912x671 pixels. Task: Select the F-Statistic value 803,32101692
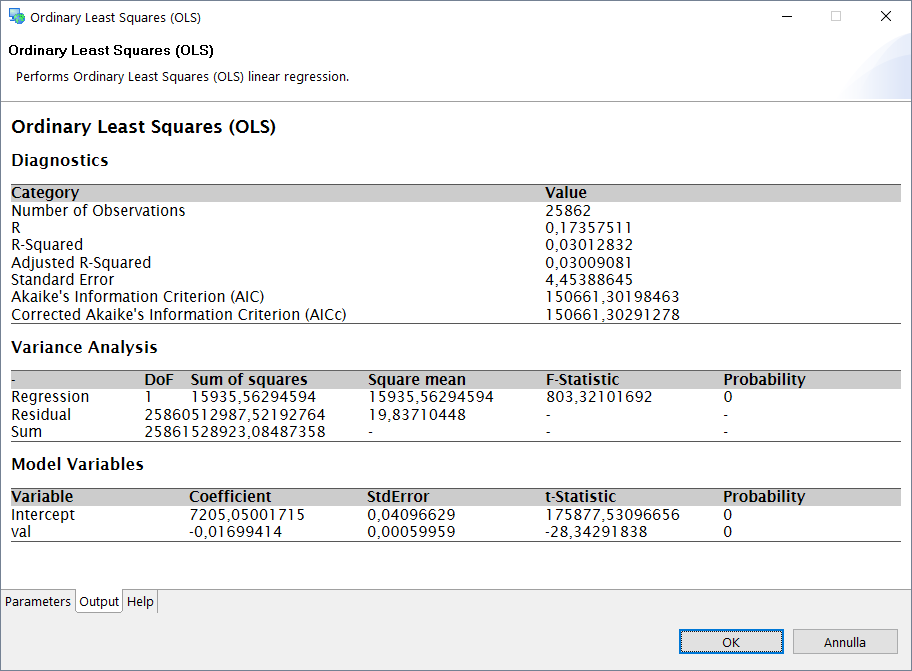pos(598,397)
